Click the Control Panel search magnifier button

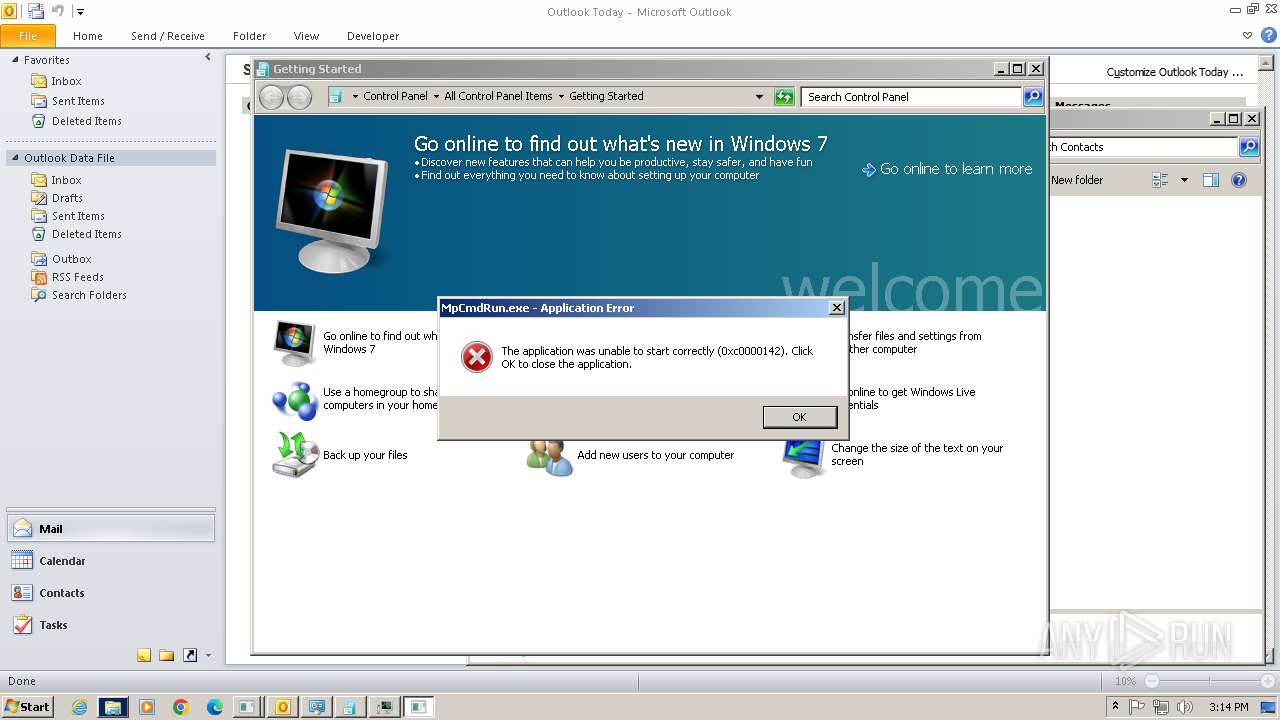point(1033,97)
